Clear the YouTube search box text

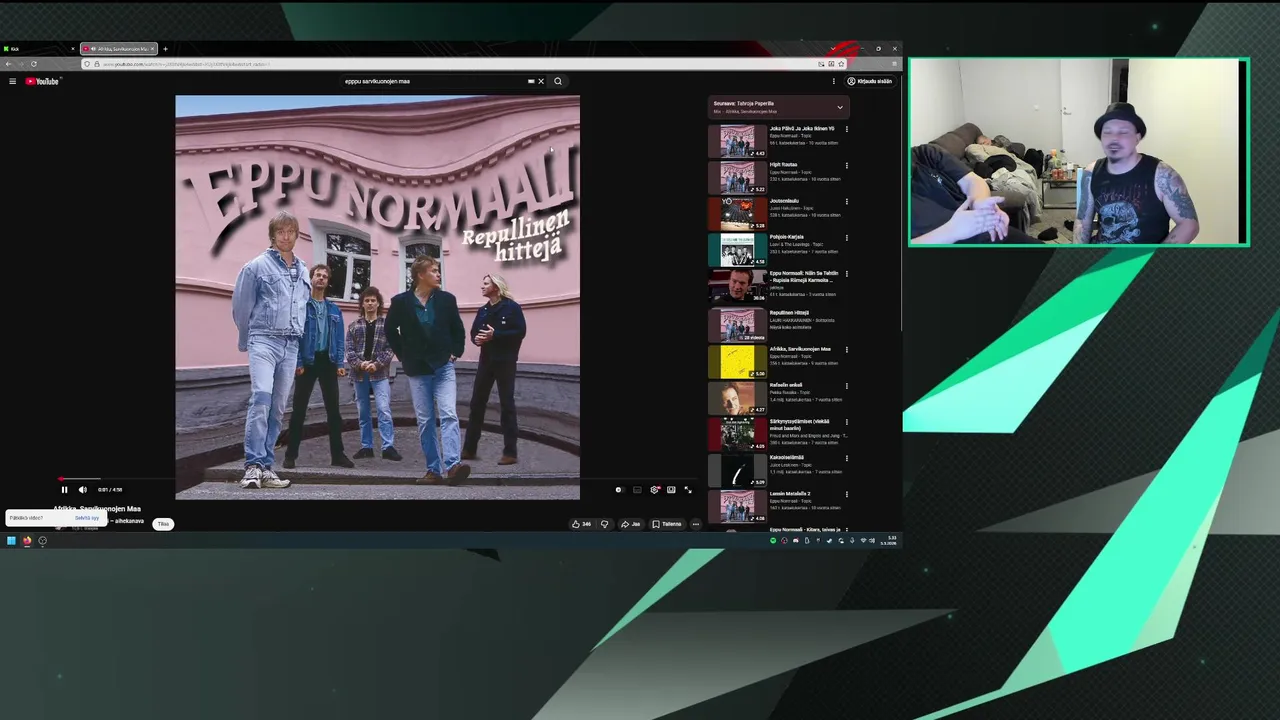tap(541, 81)
